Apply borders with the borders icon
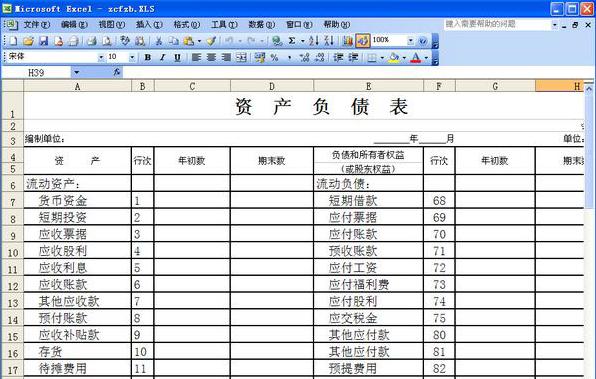The image size is (596, 379). (372, 57)
